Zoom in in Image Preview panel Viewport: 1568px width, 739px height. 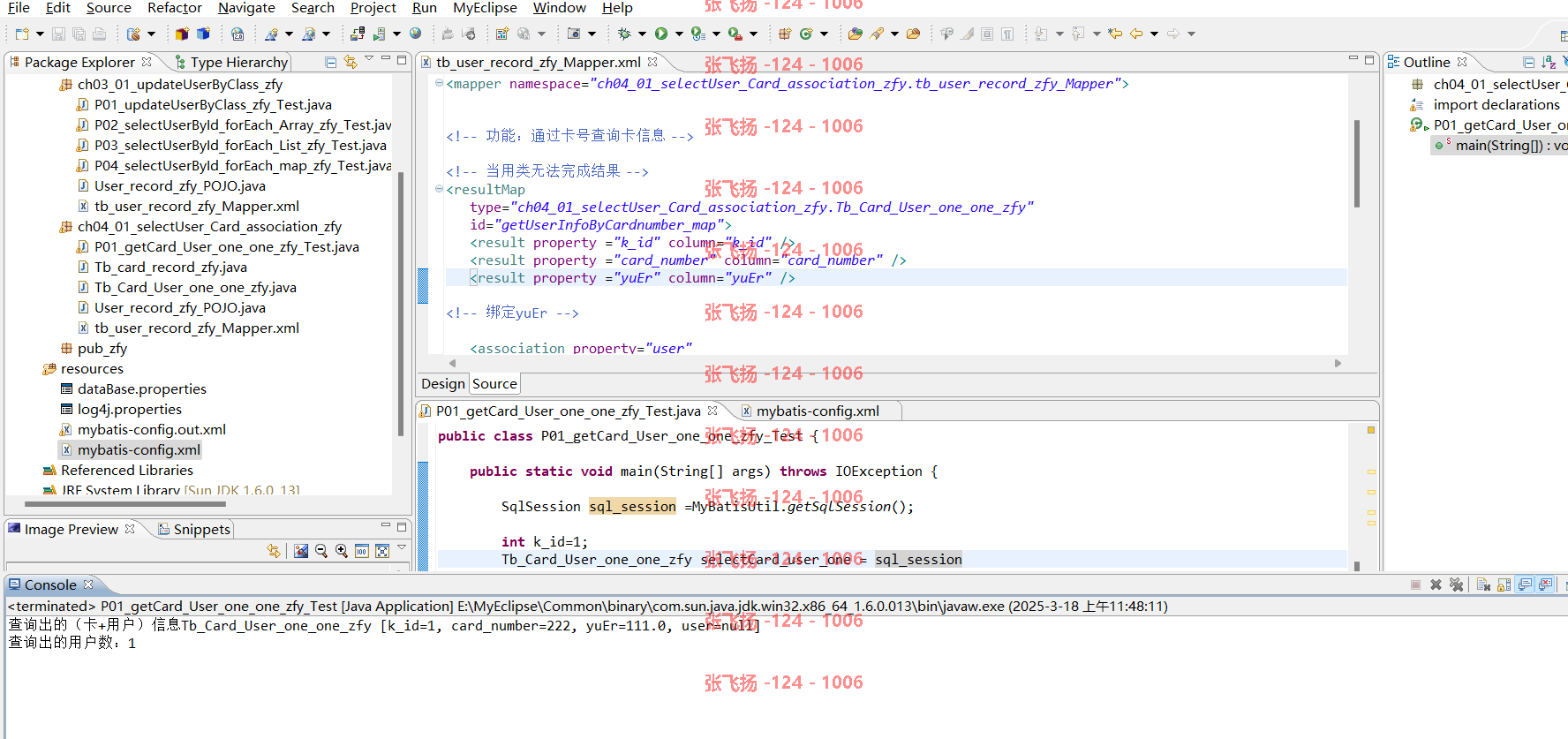pos(342,551)
